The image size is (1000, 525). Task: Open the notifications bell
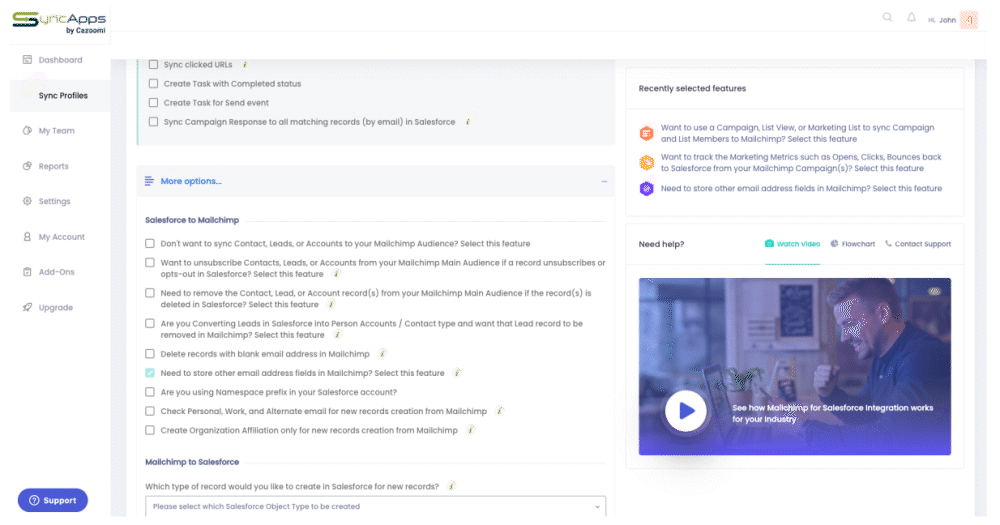tap(911, 17)
